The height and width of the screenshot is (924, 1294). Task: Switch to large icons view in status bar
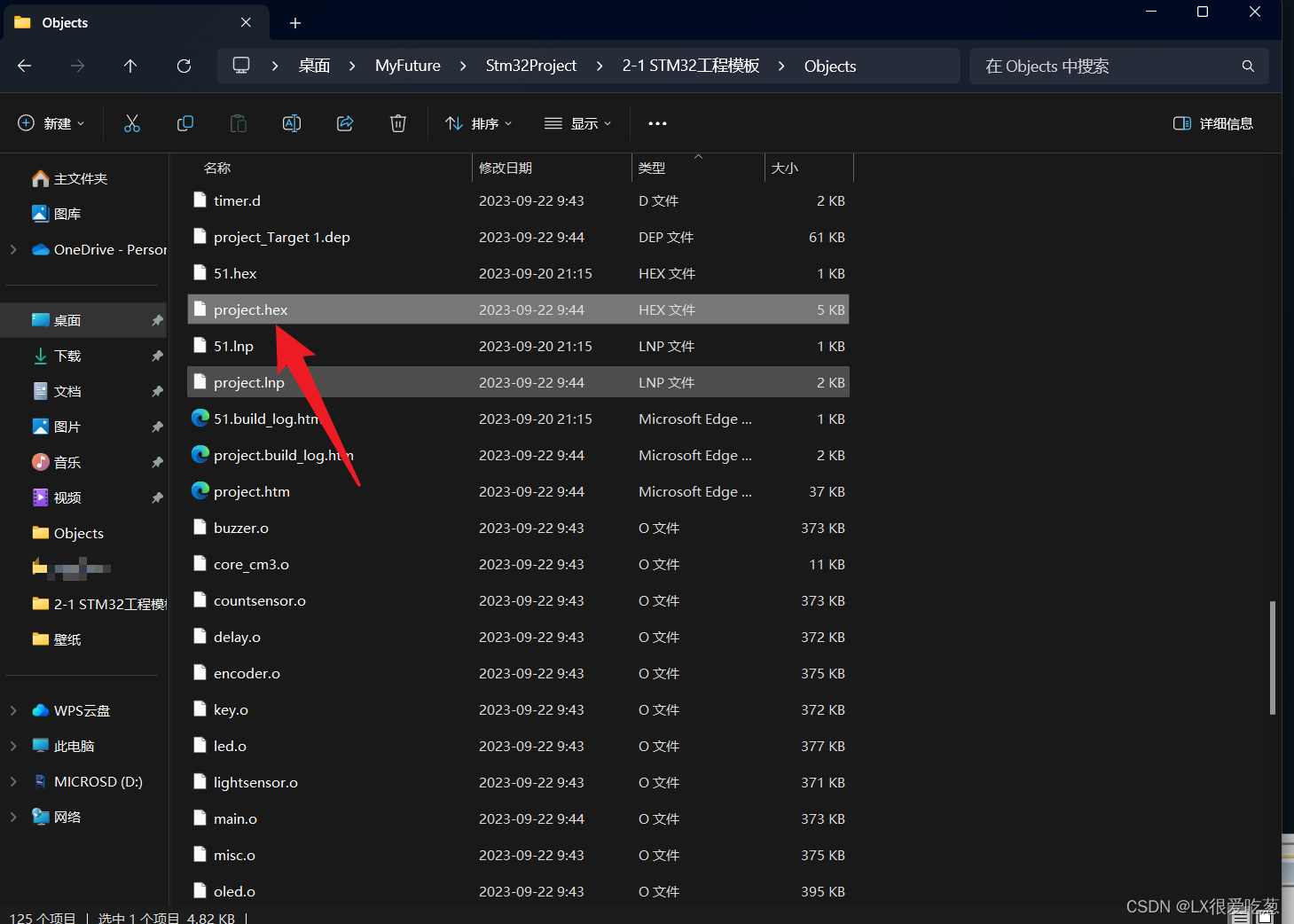pyautogui.click(x=1266, y=918)
